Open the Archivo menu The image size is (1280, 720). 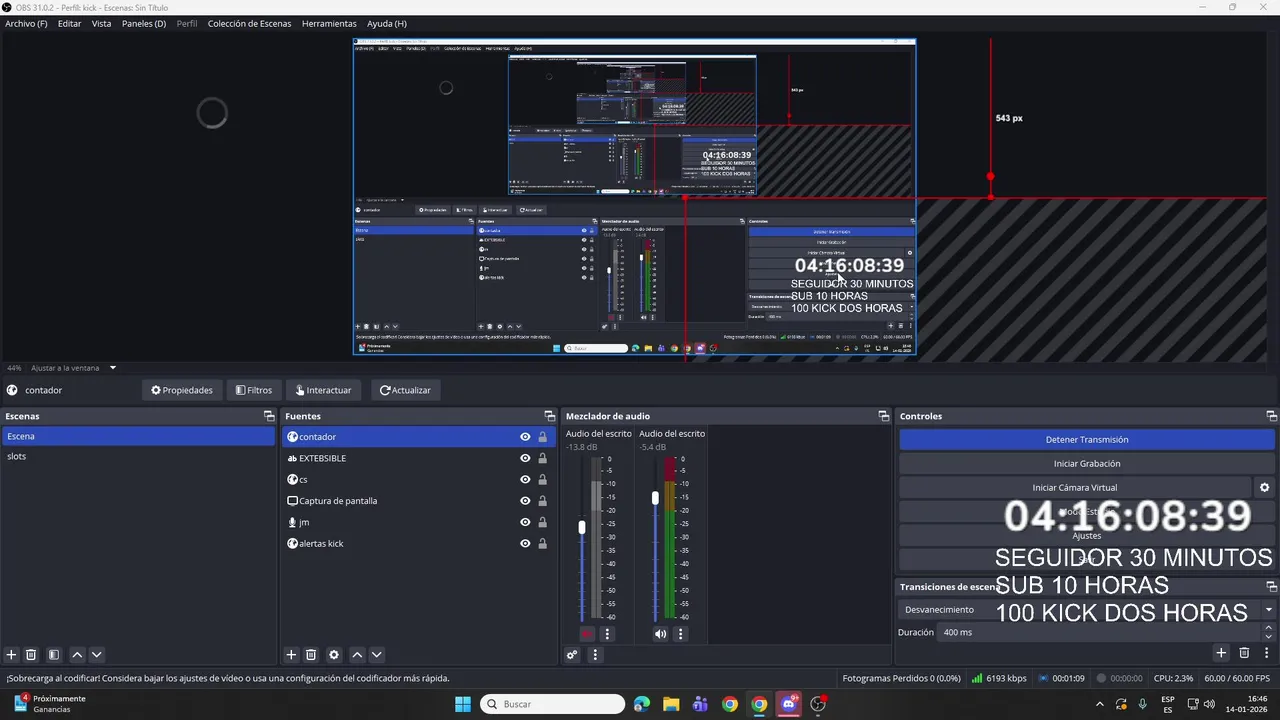(x=26, y=23)
